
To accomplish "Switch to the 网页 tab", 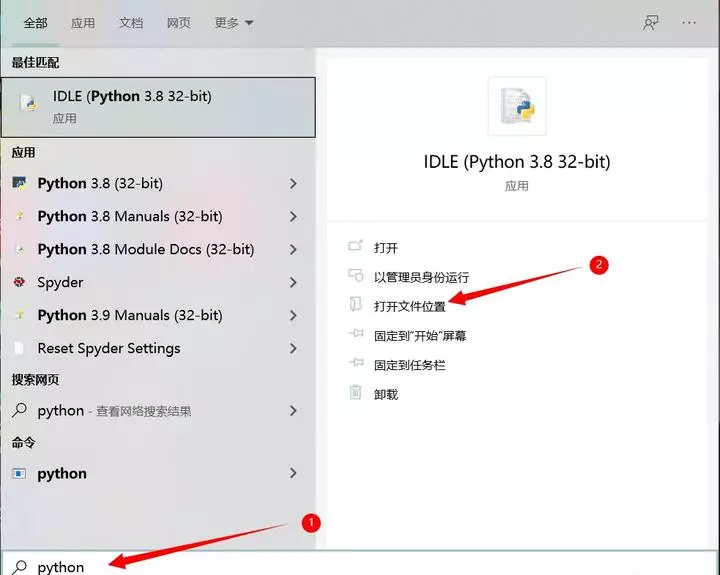I will [x=179, y=23].
